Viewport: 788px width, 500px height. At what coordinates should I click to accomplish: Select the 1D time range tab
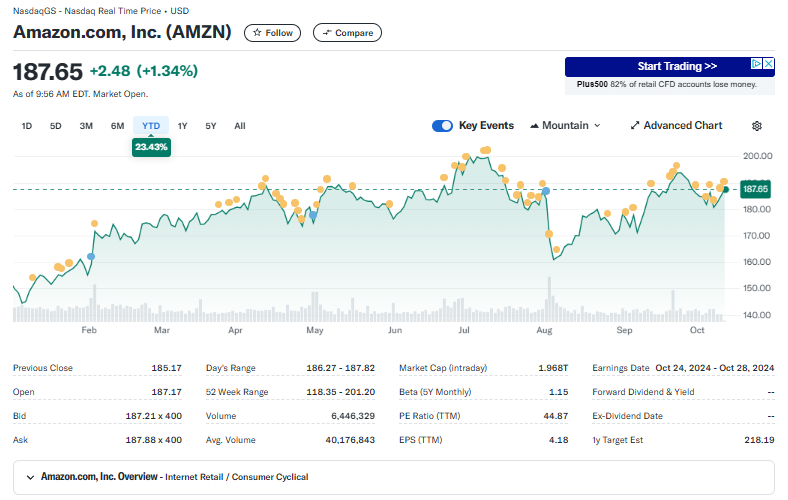pyautogui.click(x=27, y=126)
